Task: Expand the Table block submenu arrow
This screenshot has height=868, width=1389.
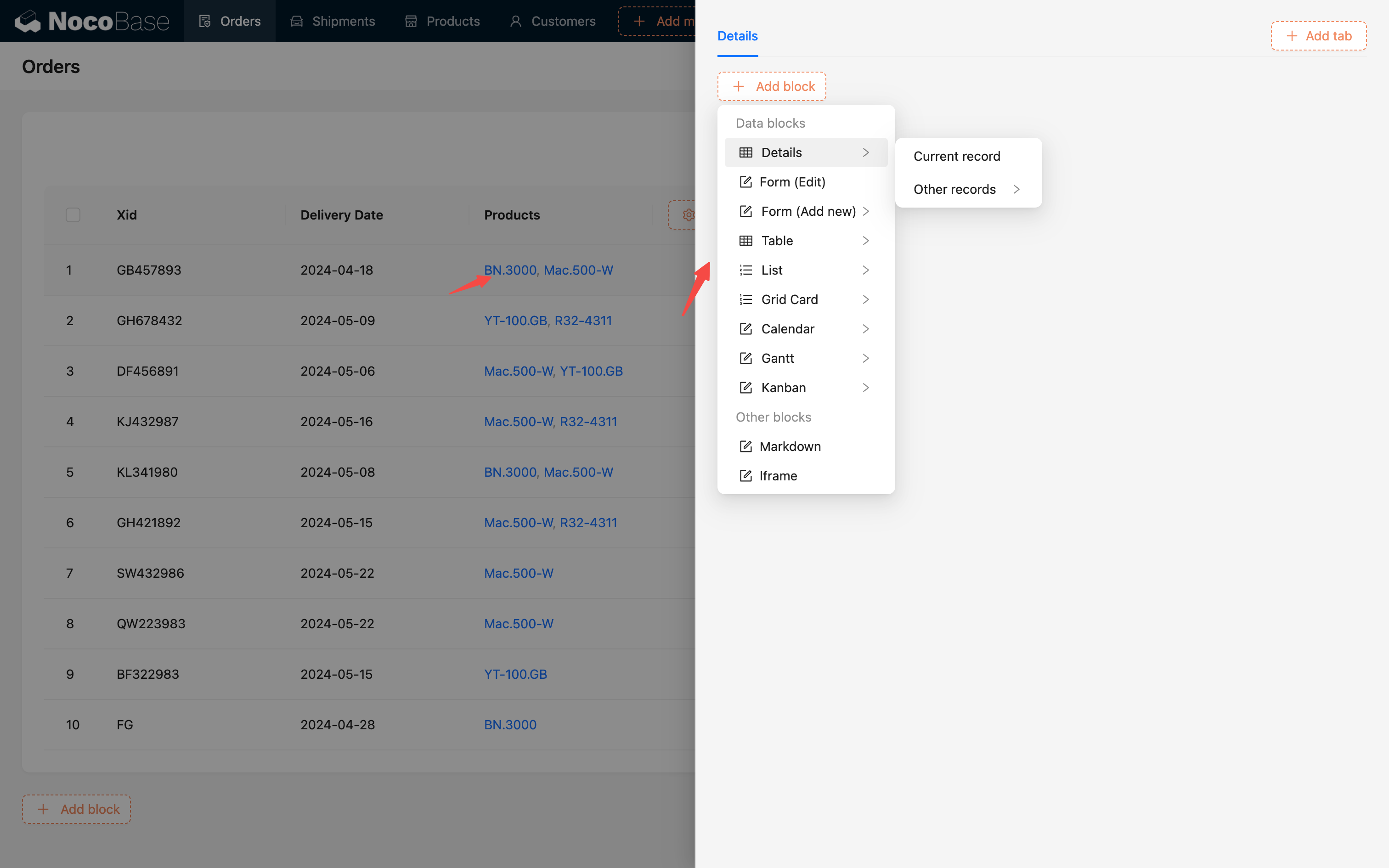Action: point(865,241)
